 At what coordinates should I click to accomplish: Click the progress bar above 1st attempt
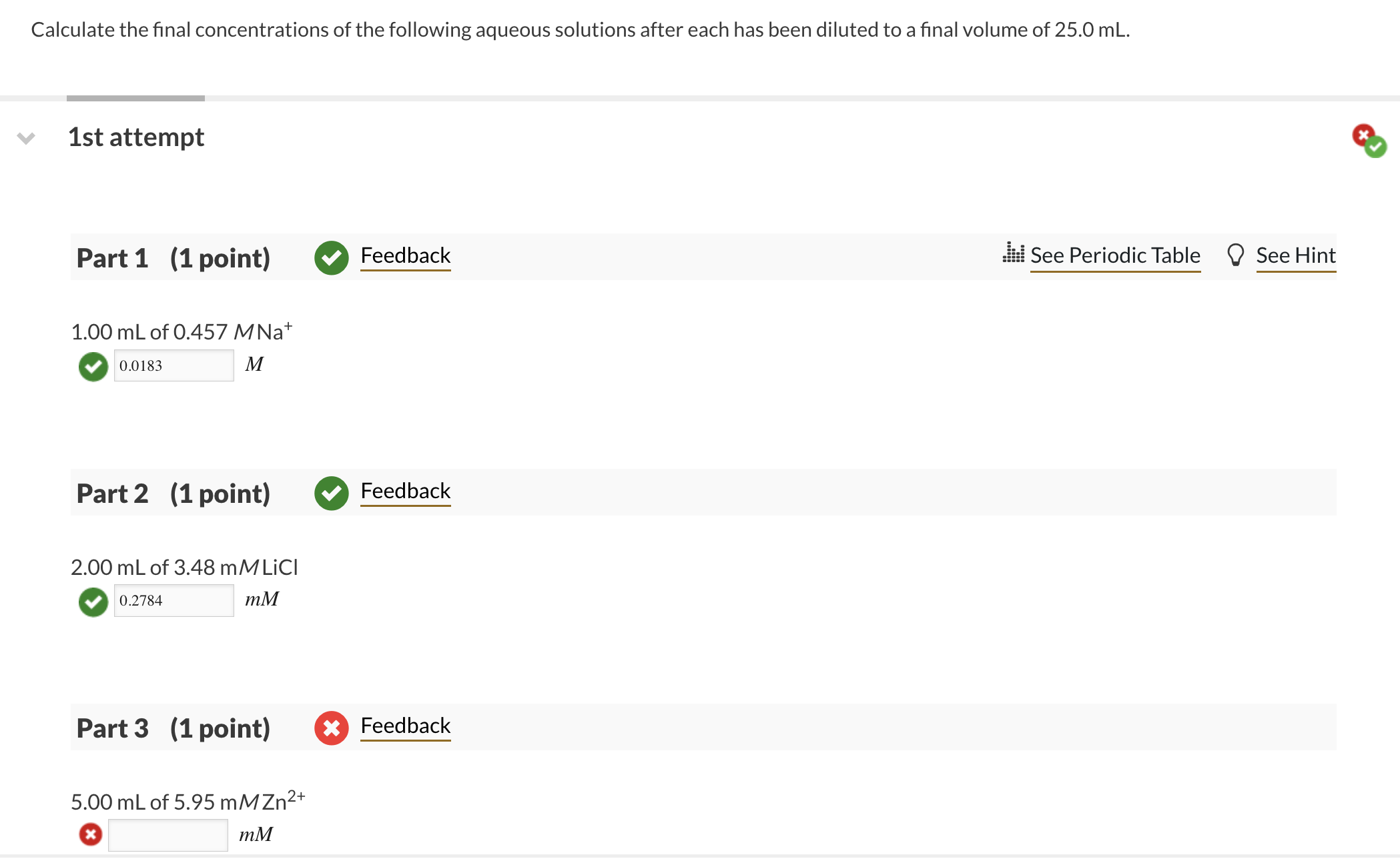[135, 97]
